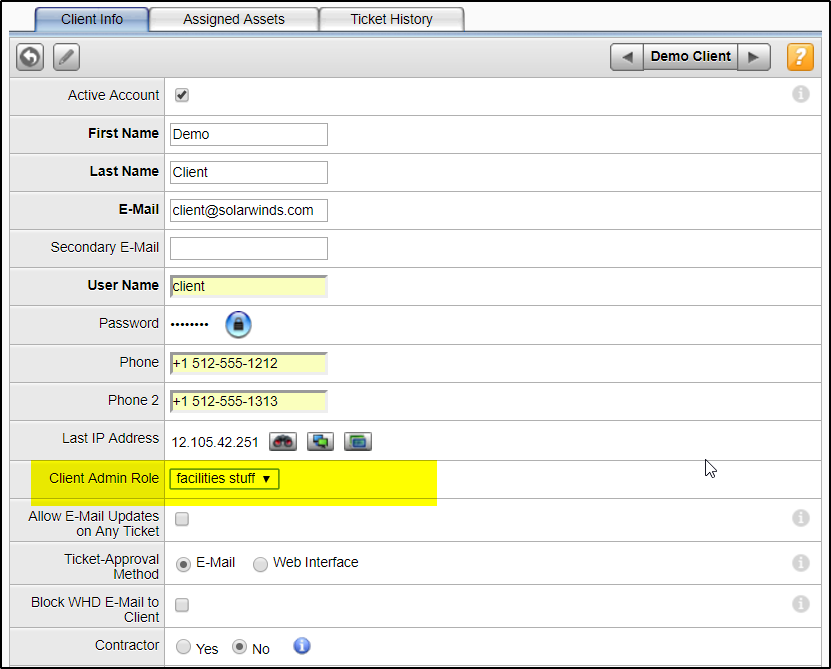Select Yes for Contractor

183,647
